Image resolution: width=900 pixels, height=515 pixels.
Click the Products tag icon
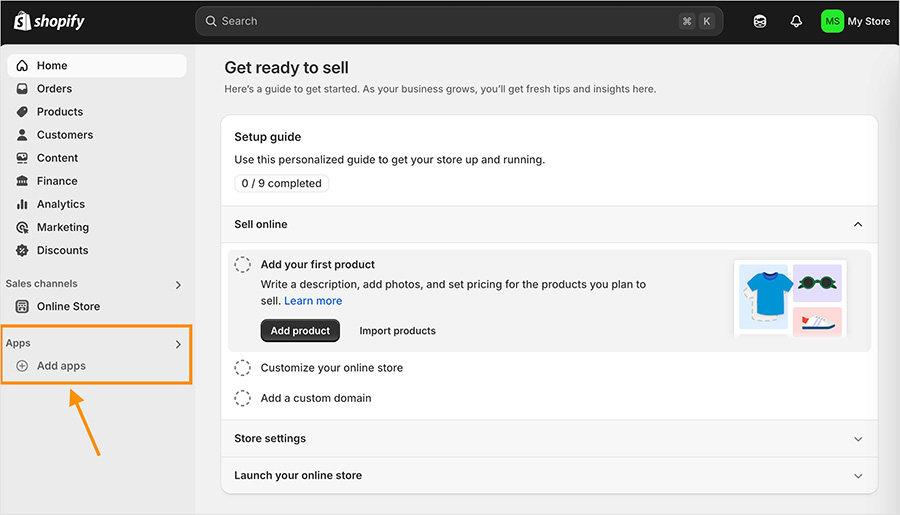(22, 111)
